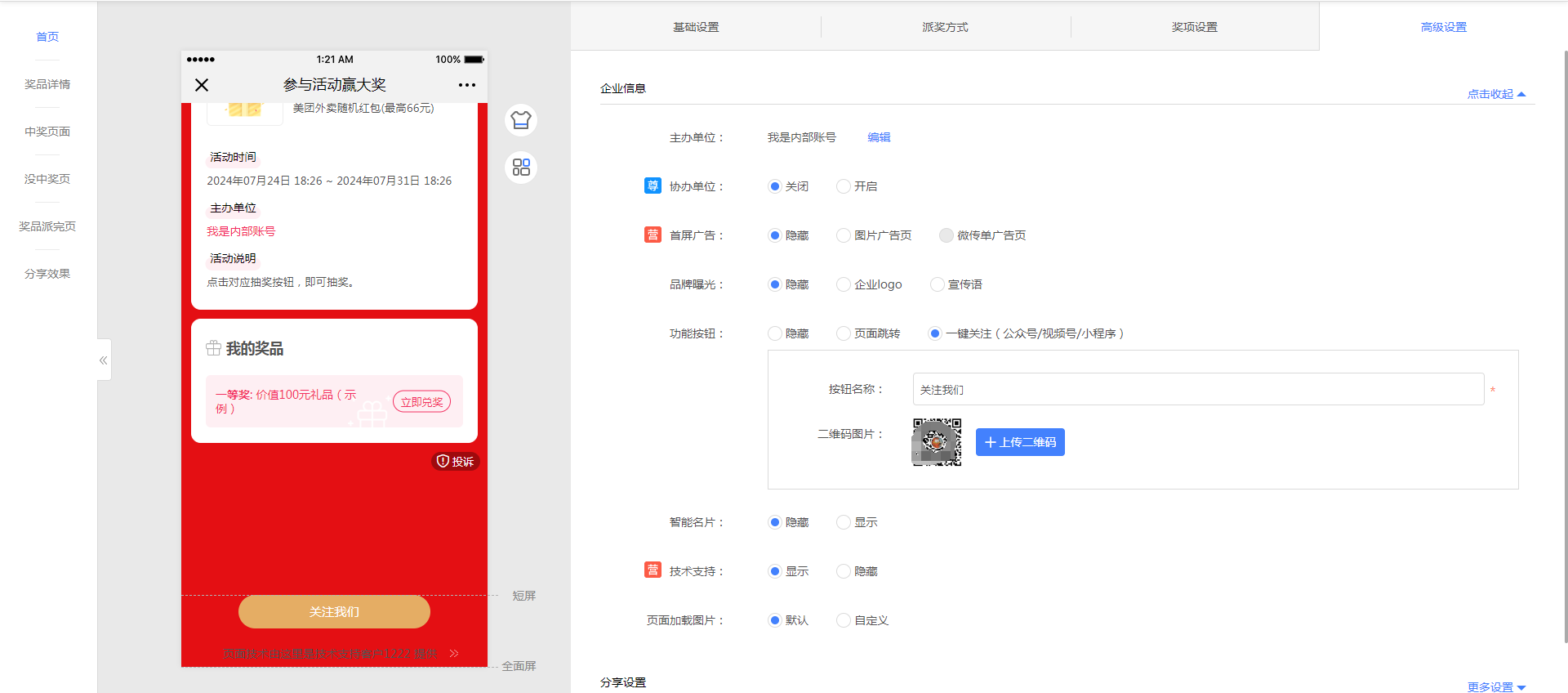Select 一键关注 radio option
This screenshot has width=1568, height=693.
[935, 333]
